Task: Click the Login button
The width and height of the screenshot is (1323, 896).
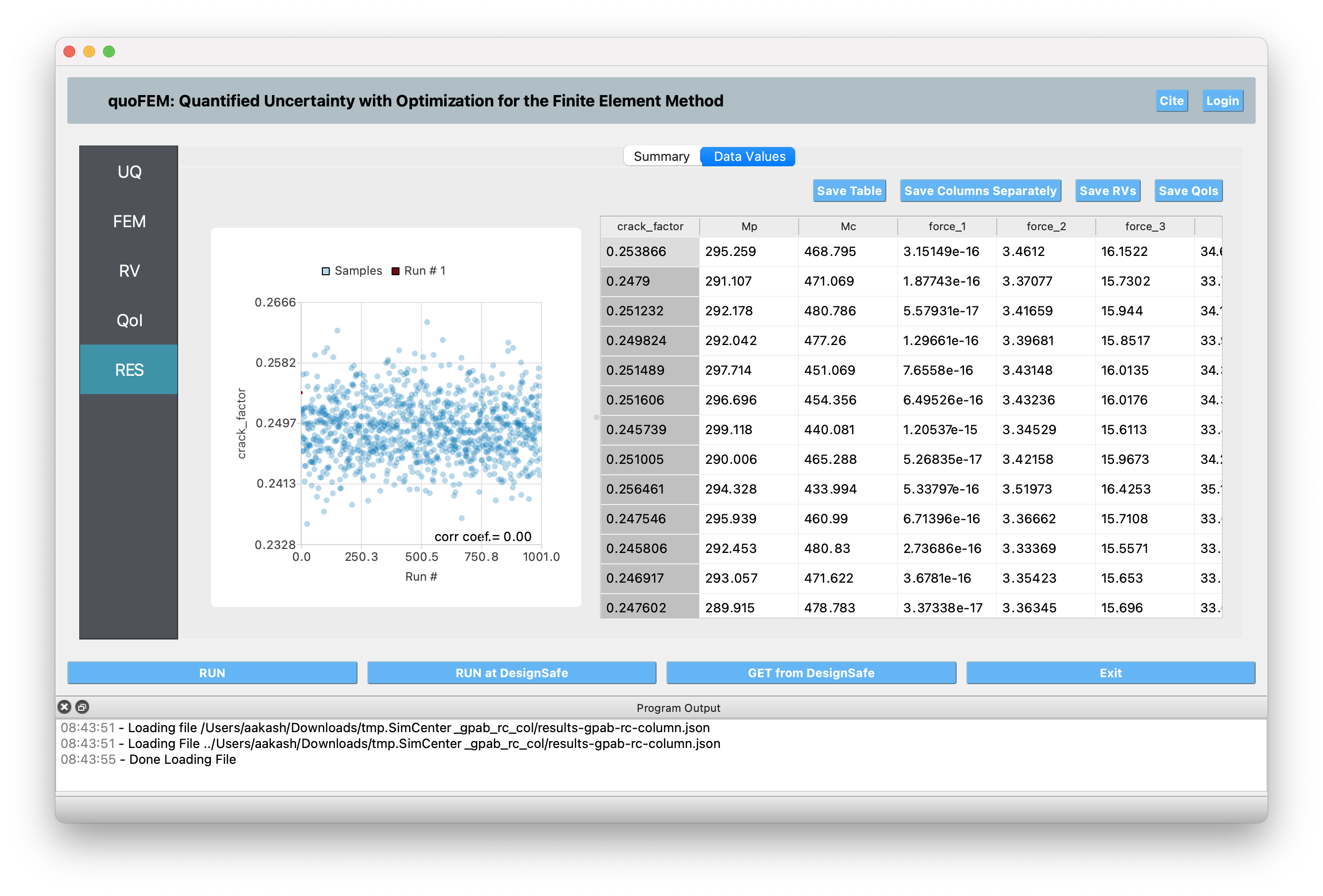Action: [1222, 101]
